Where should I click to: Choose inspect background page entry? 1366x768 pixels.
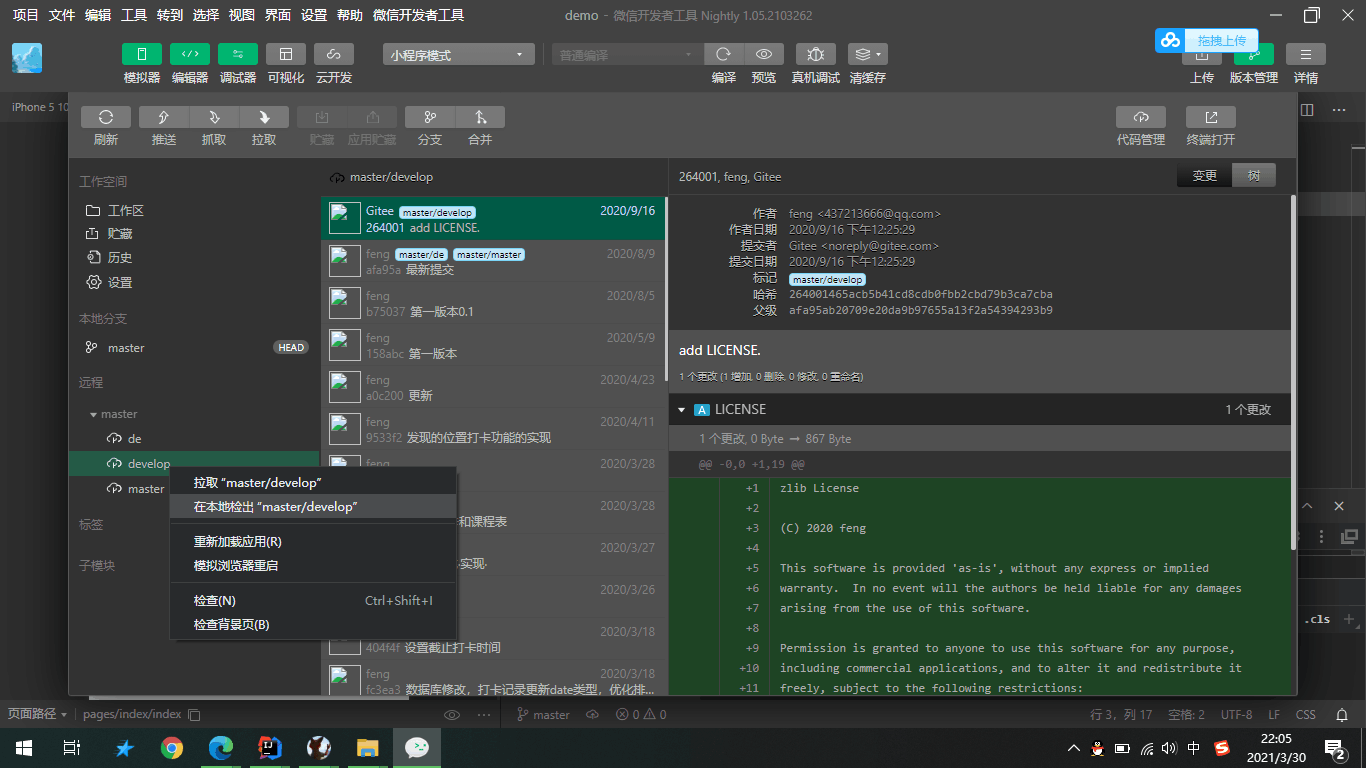point(313,624)
